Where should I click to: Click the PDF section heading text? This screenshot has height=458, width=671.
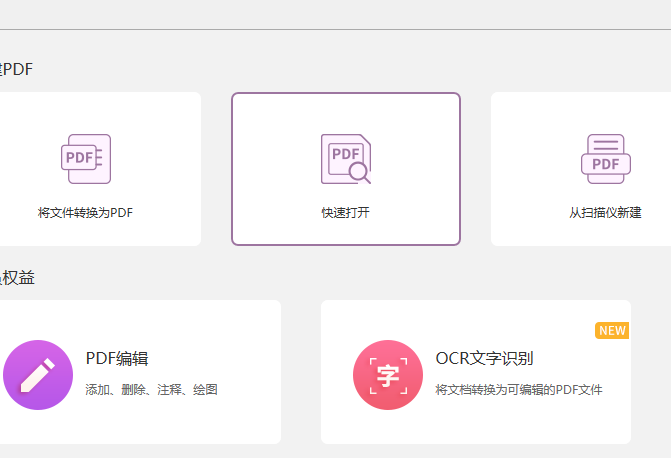pos(18,69)
